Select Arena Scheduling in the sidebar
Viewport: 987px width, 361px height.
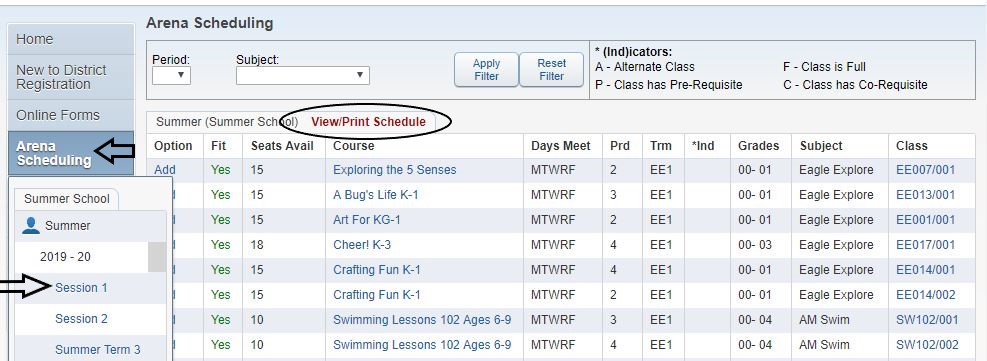[x=71, y=153]
